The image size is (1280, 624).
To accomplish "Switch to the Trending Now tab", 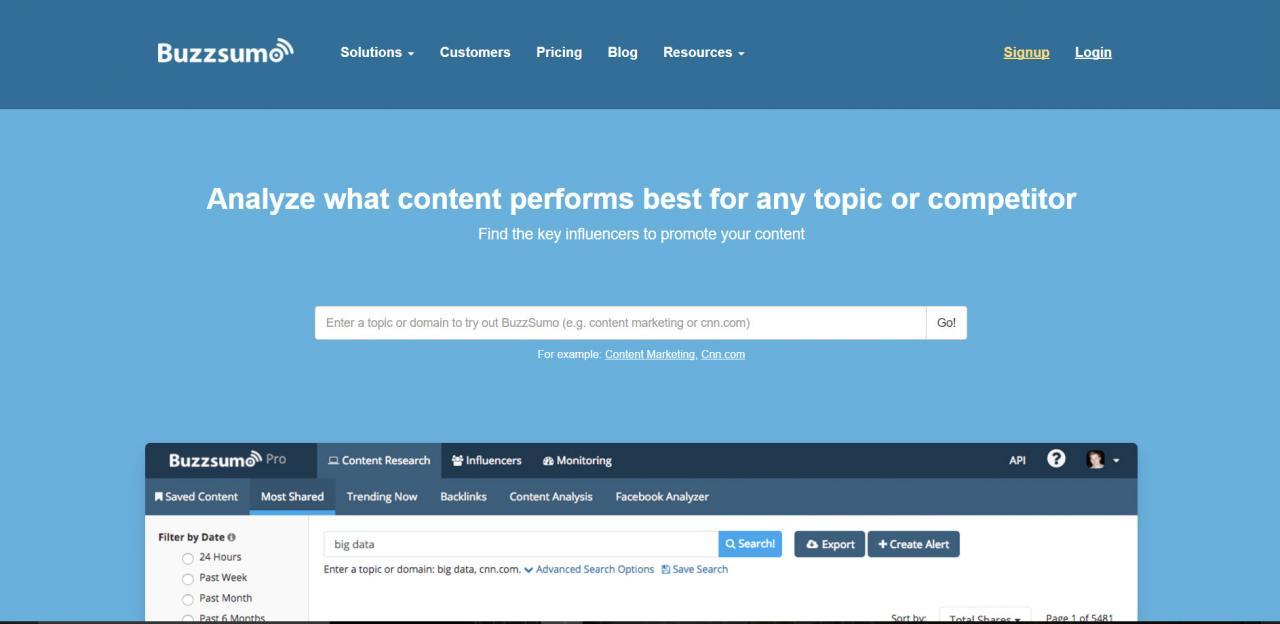I will [x=382, y=496].
